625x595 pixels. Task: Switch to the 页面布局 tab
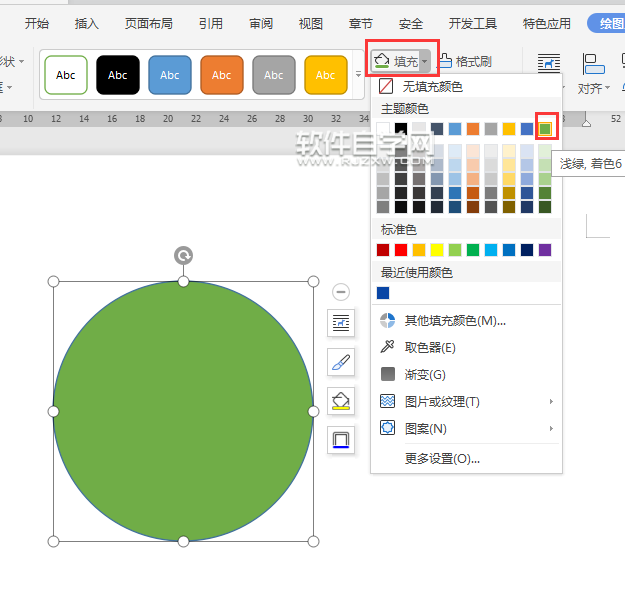tap(148, 23)
